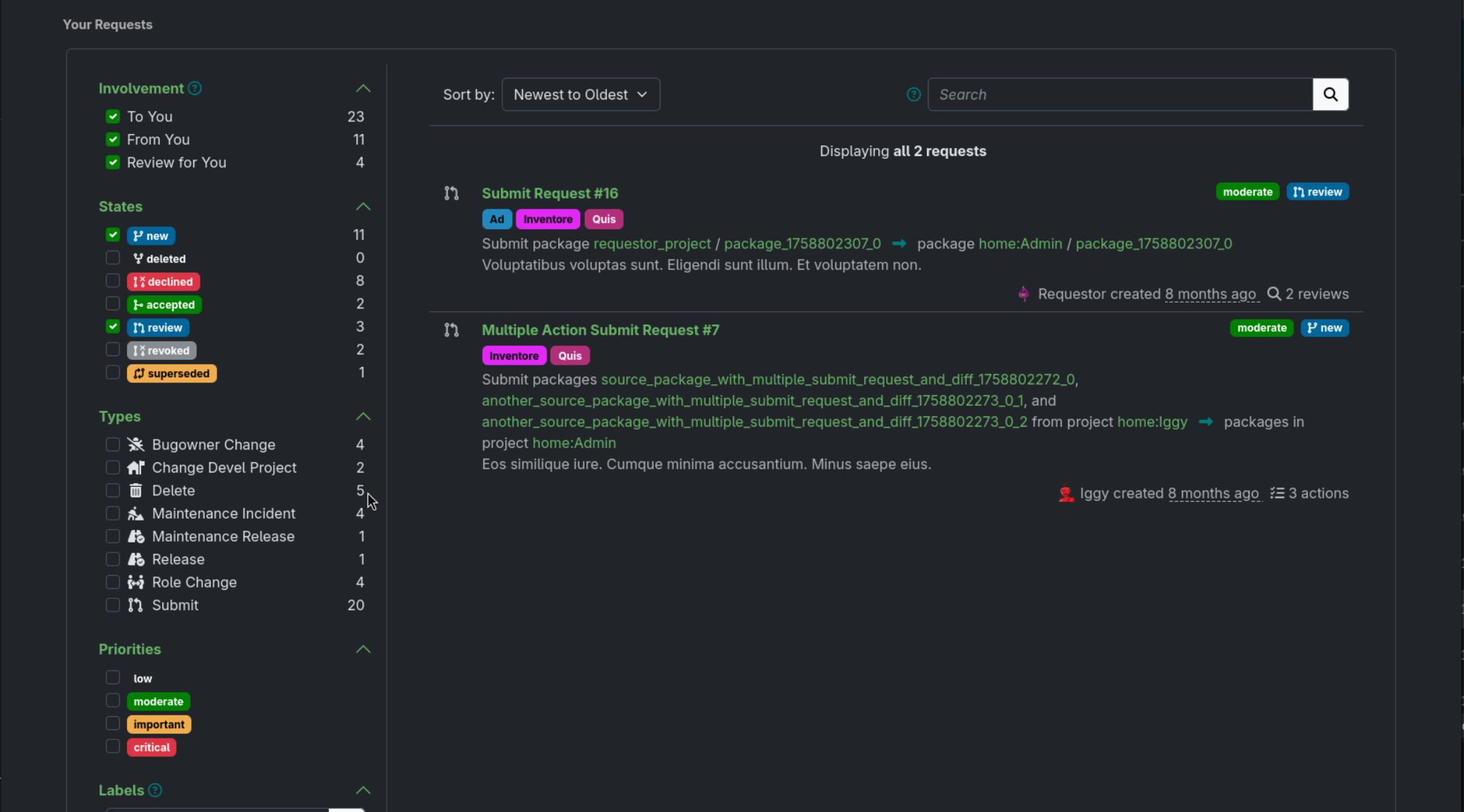This screenshot has width=1464, height=812.
Task: Open Submit Request #16 link
Action: [550, 193]
